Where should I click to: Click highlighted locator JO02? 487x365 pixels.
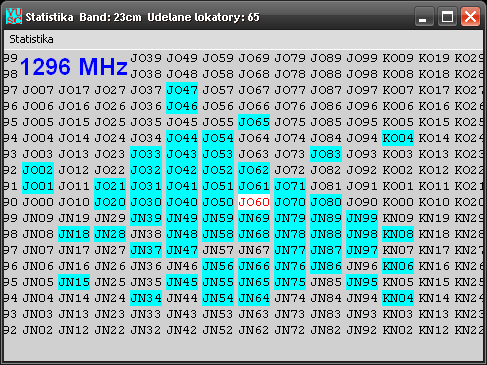coord(38,170)
